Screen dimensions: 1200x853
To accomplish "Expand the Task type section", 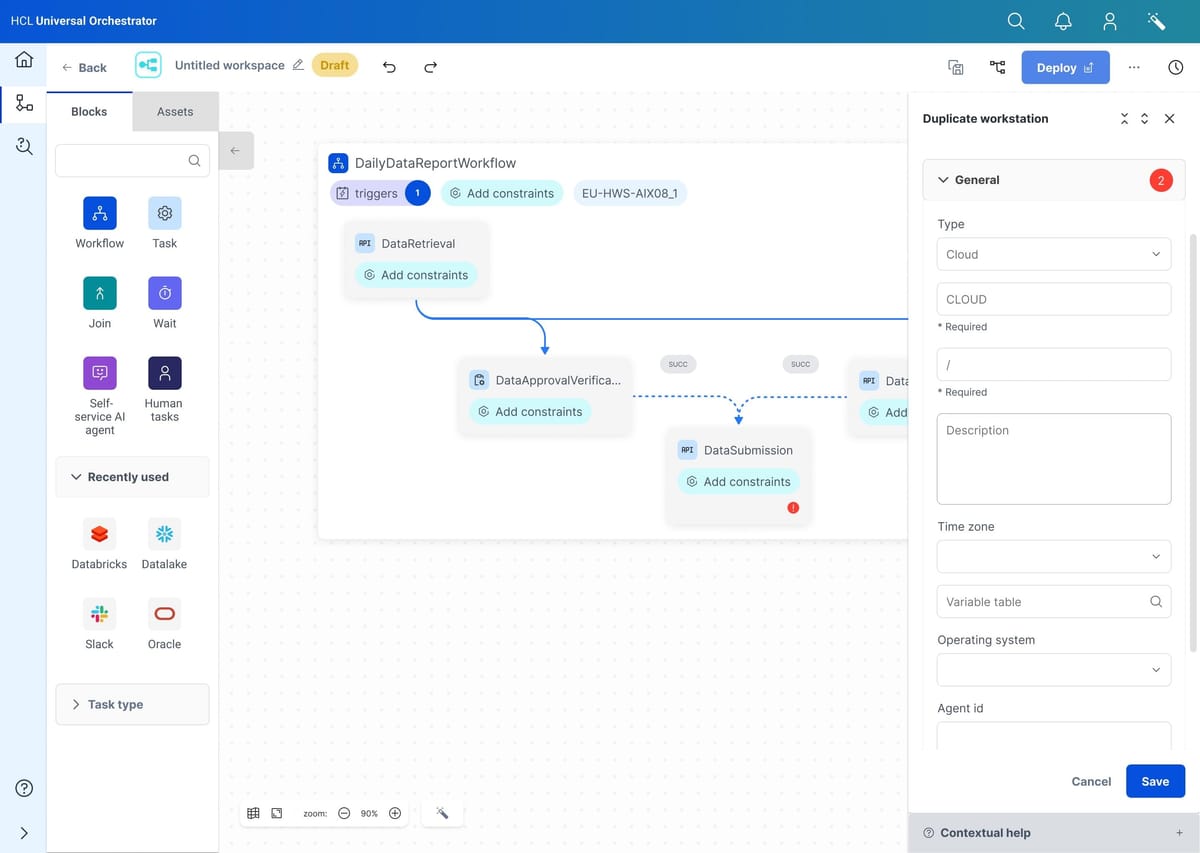I will 132,704.
